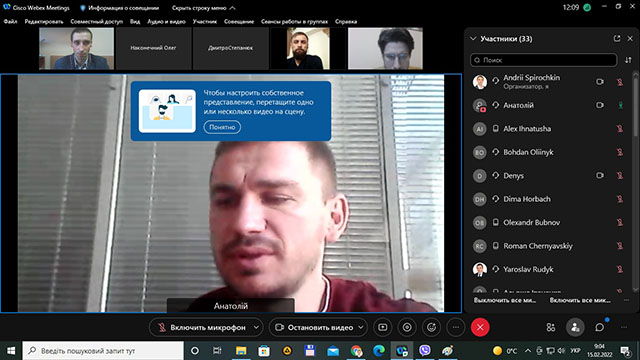Screen dimensions: 640x360
Task: Click the Webex icon in taskbar
Action: pos(402,350)
